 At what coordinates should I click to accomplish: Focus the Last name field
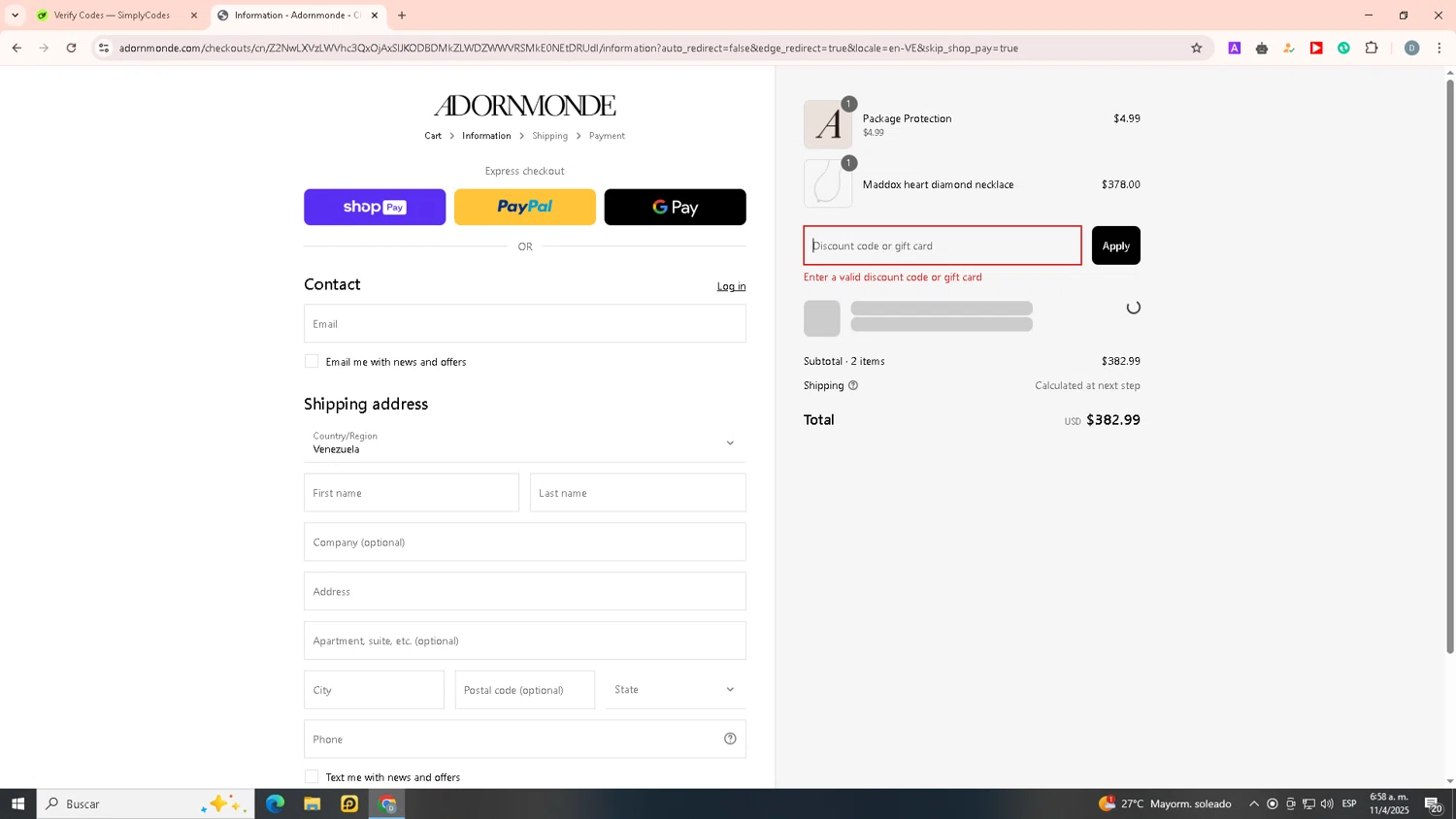[x=638, y=493]
